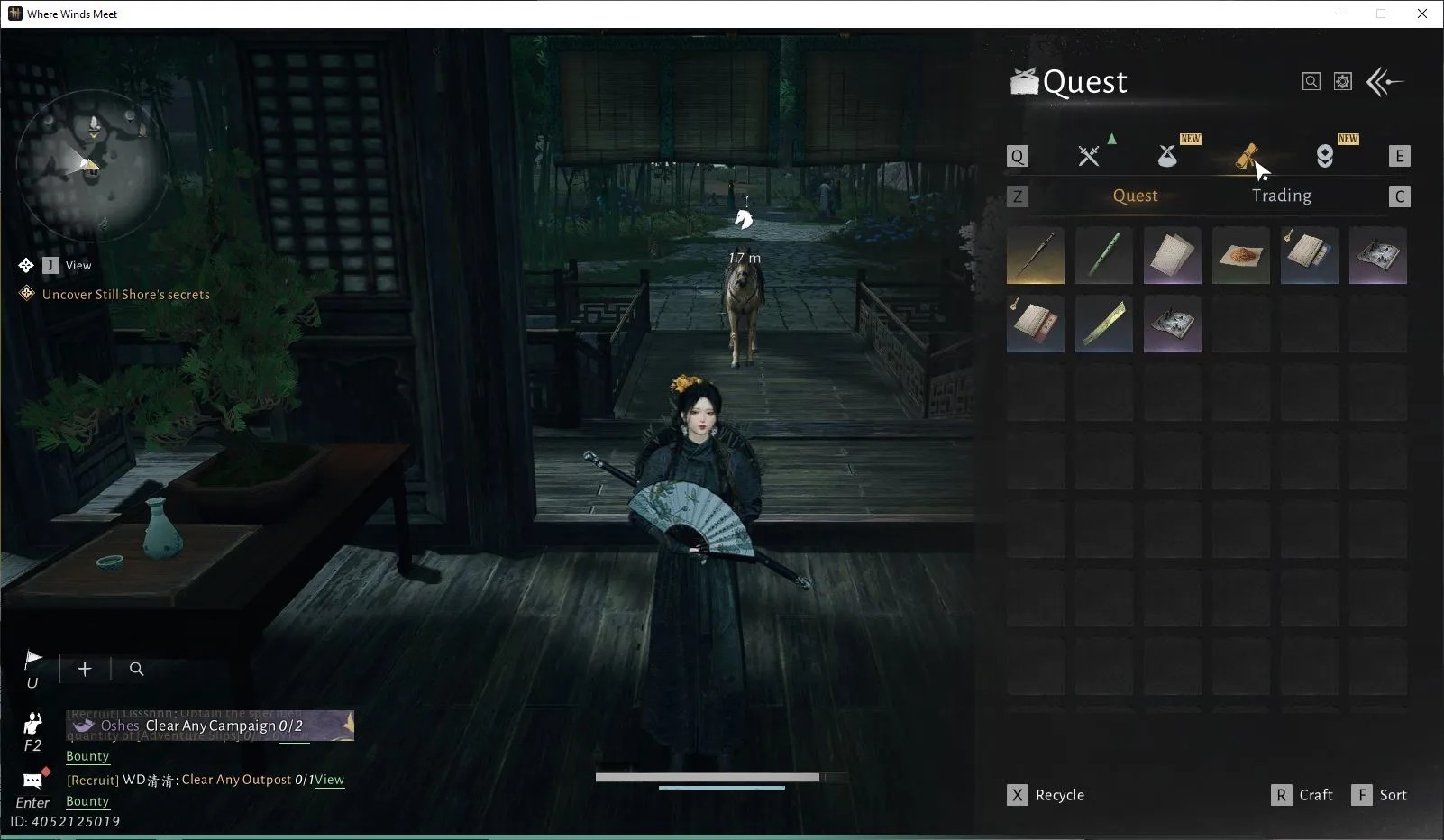1444x840 pixels.
Task: Click the Quest bag icon in the header
Action: coord(1025,82)
